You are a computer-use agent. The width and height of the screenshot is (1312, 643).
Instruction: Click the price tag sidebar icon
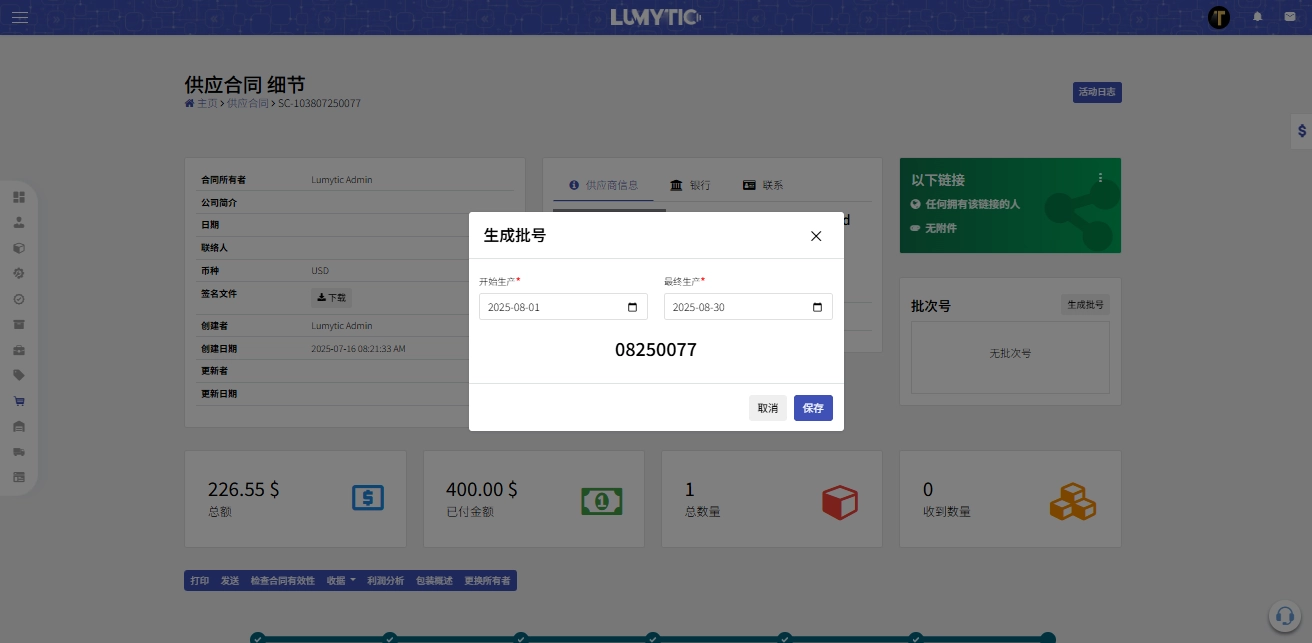point(19,375)
